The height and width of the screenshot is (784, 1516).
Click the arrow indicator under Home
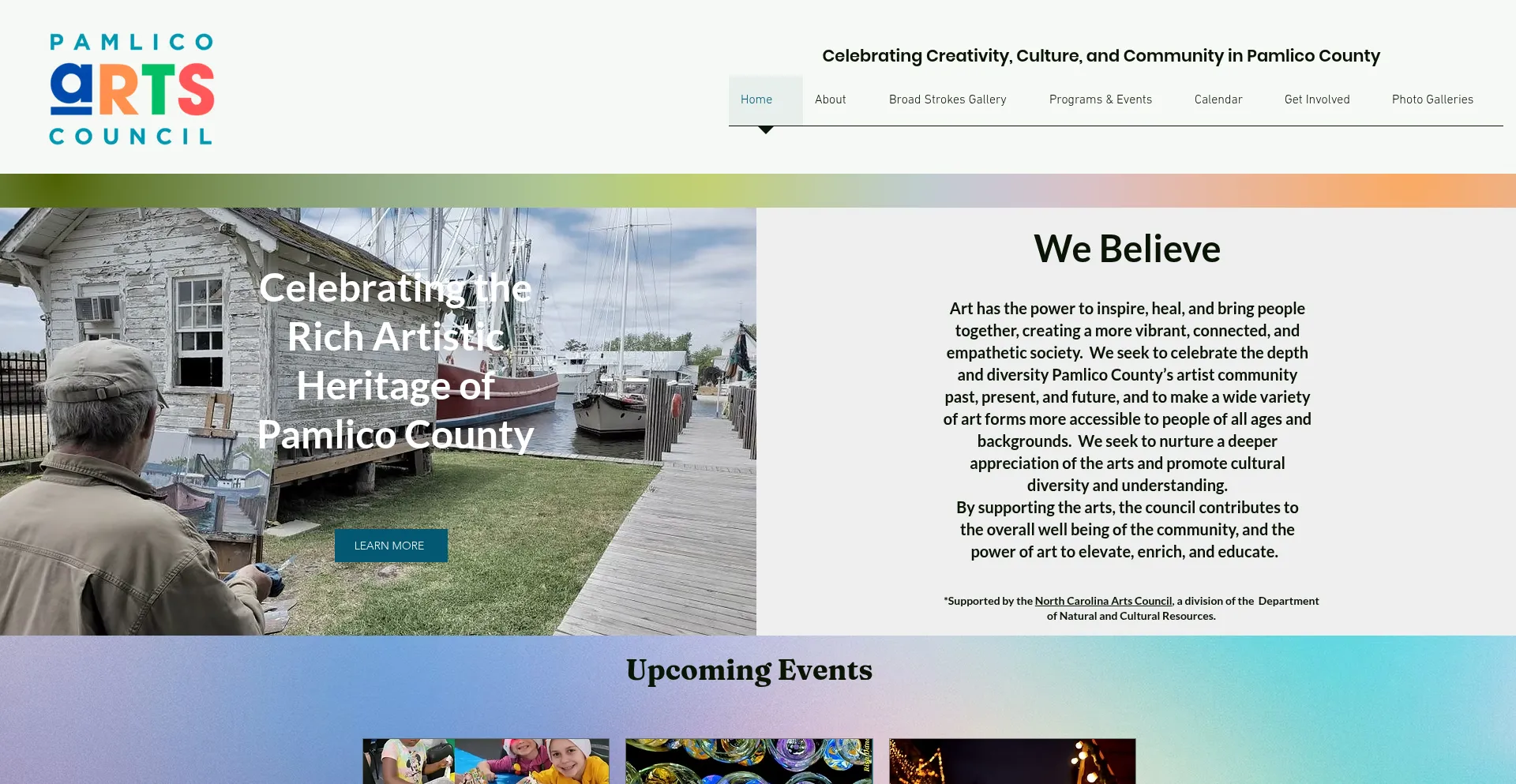765,130
